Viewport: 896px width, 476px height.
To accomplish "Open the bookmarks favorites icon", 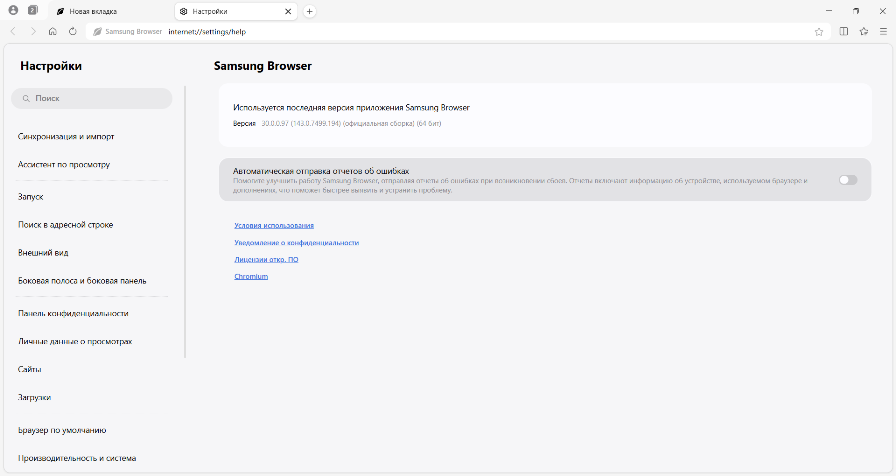I will click(863, 31).
